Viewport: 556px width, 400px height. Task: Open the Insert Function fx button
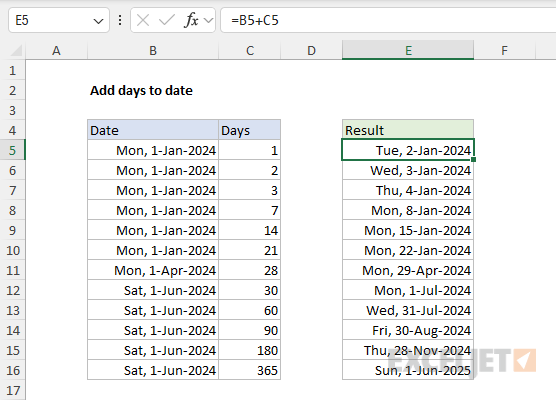(x=191, y=20)
